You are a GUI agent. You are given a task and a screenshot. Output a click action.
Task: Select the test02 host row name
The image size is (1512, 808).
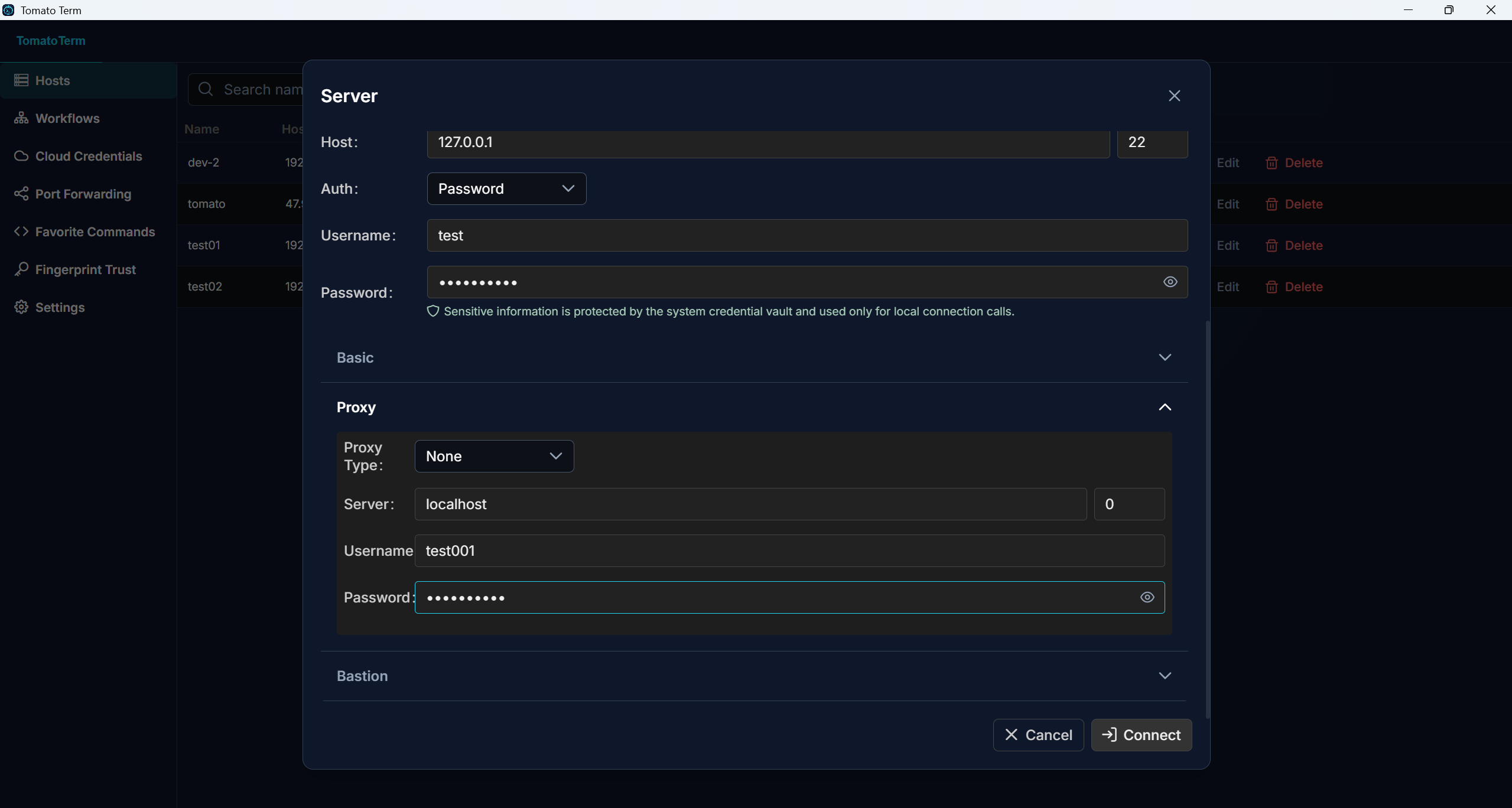(x=205, y=287)
